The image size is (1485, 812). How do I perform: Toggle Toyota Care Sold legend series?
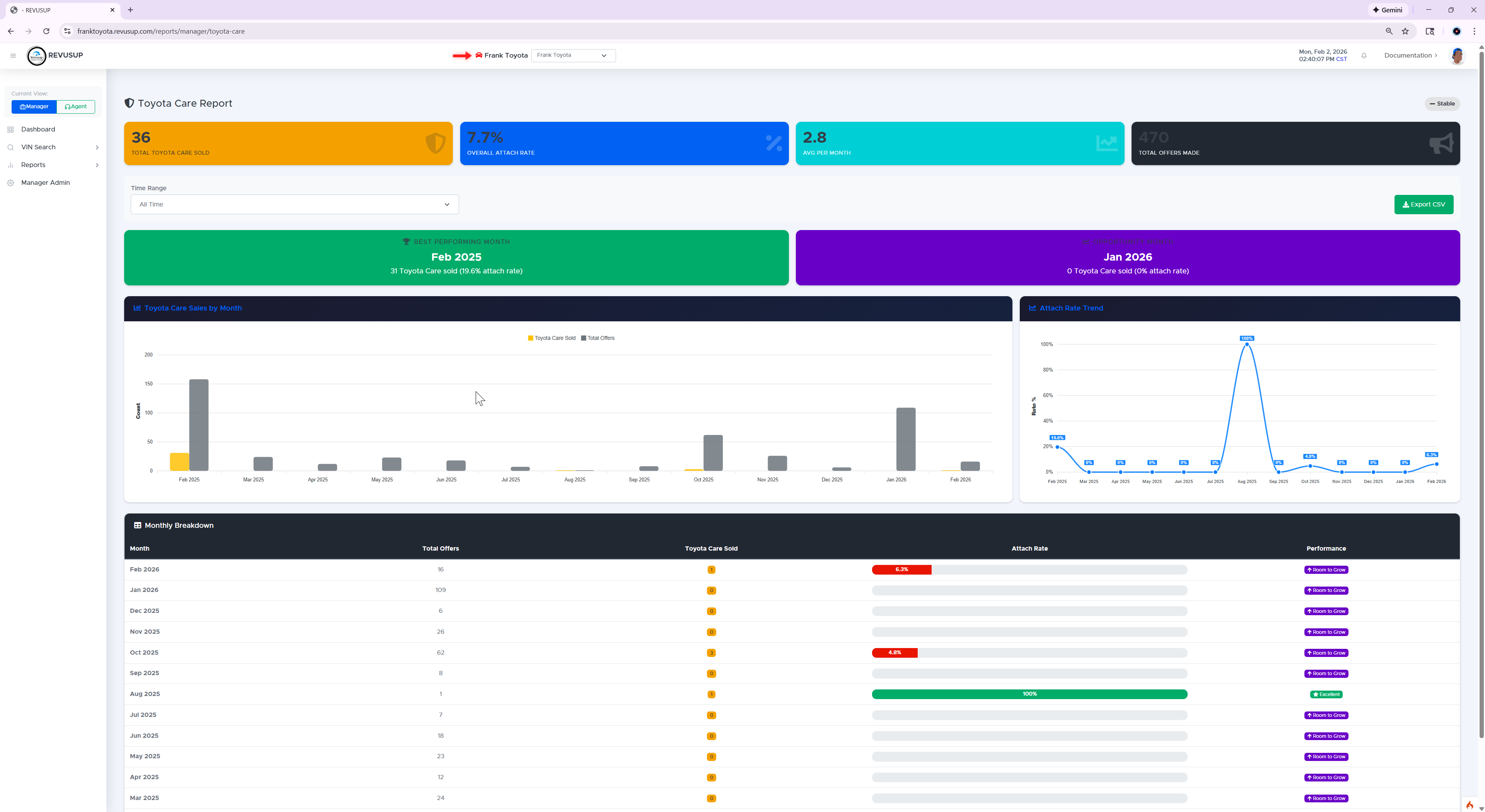pos(551,338)
